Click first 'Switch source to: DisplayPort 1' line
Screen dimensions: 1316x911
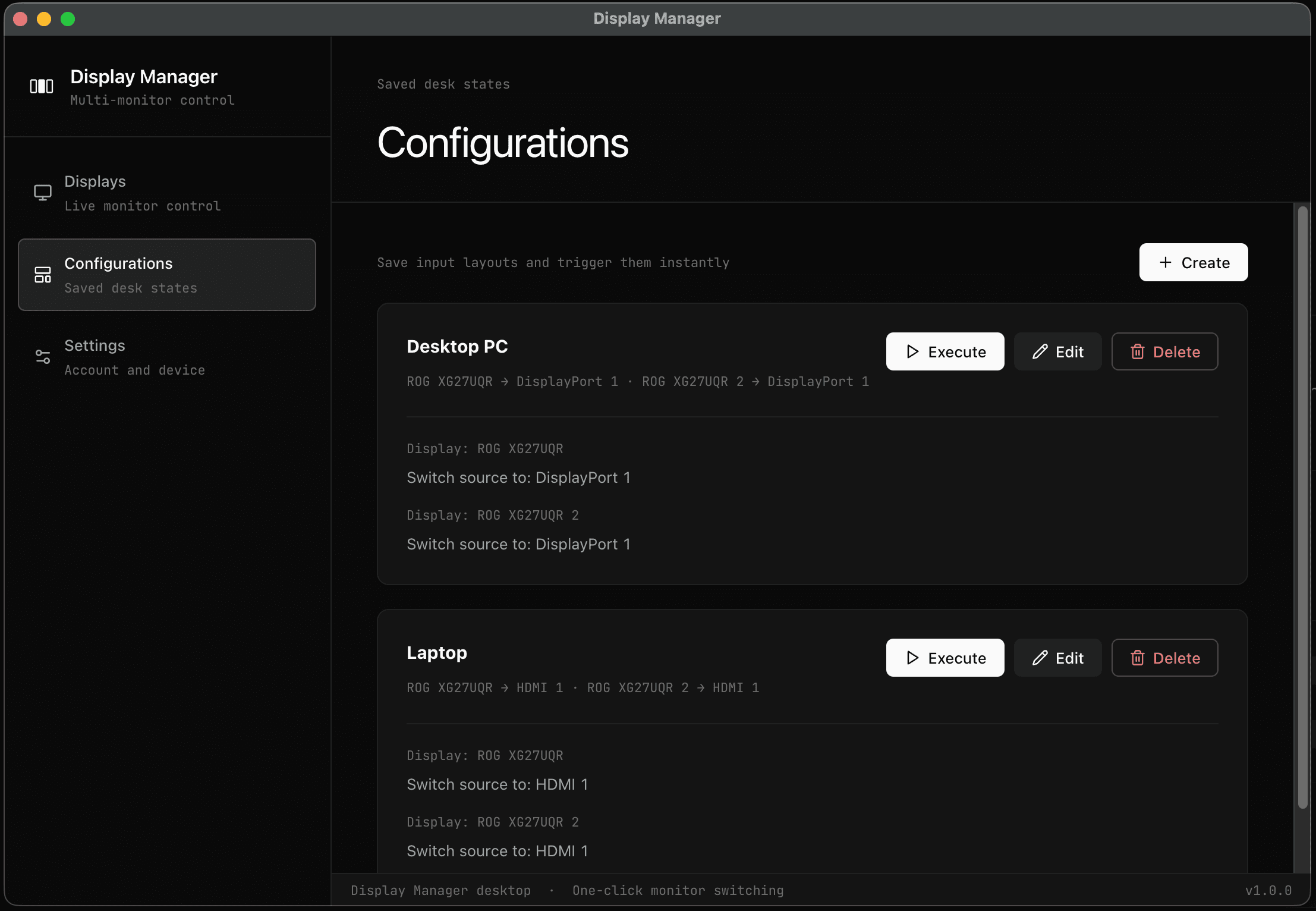click(x=518, y=478)
